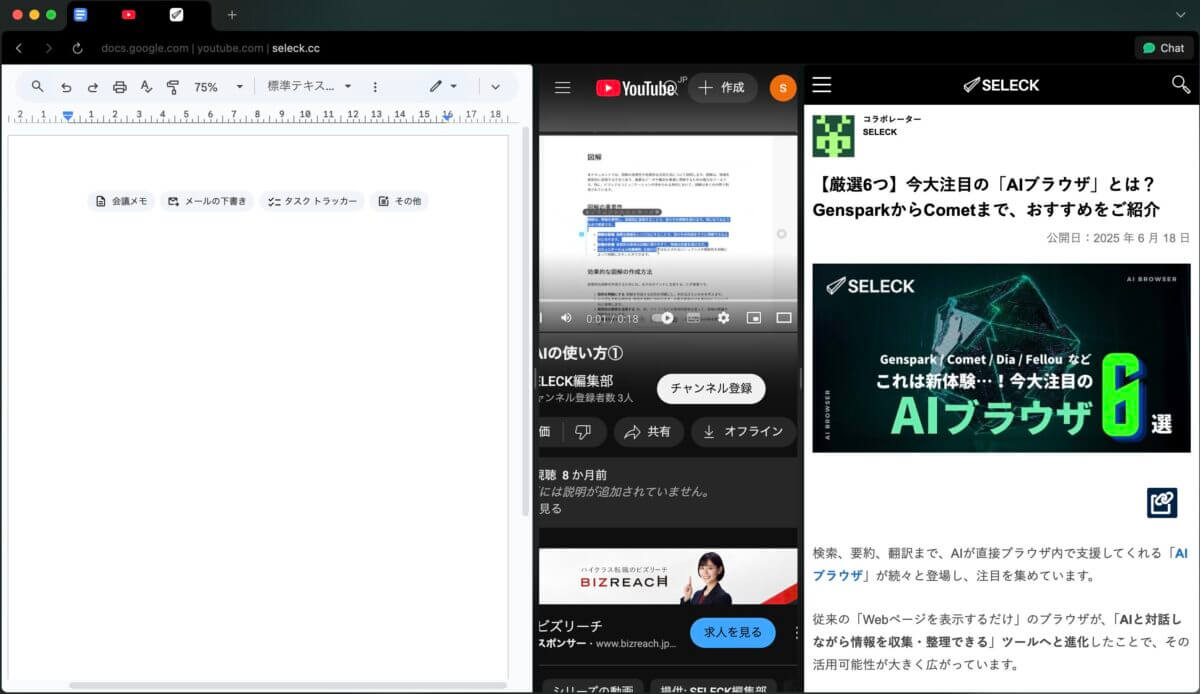Share the video with 共有 button

coord(647,431)
